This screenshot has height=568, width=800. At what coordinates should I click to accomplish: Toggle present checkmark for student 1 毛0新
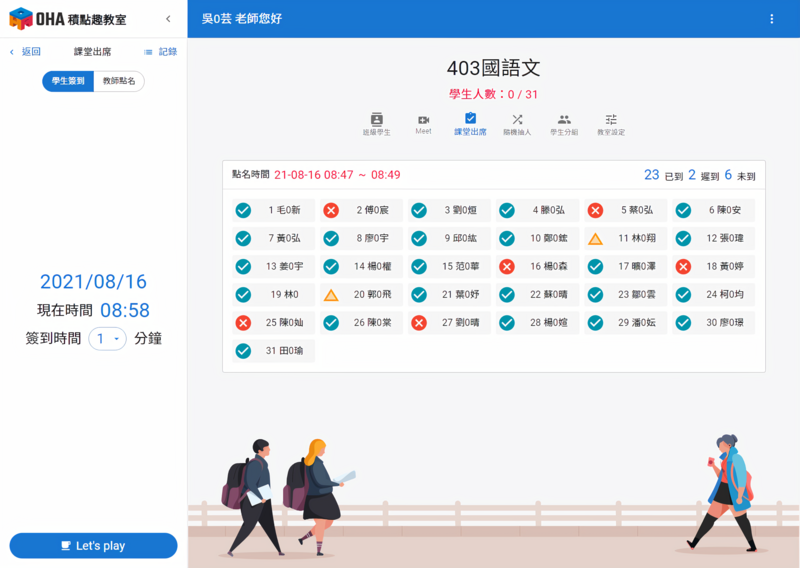point(243,210)
